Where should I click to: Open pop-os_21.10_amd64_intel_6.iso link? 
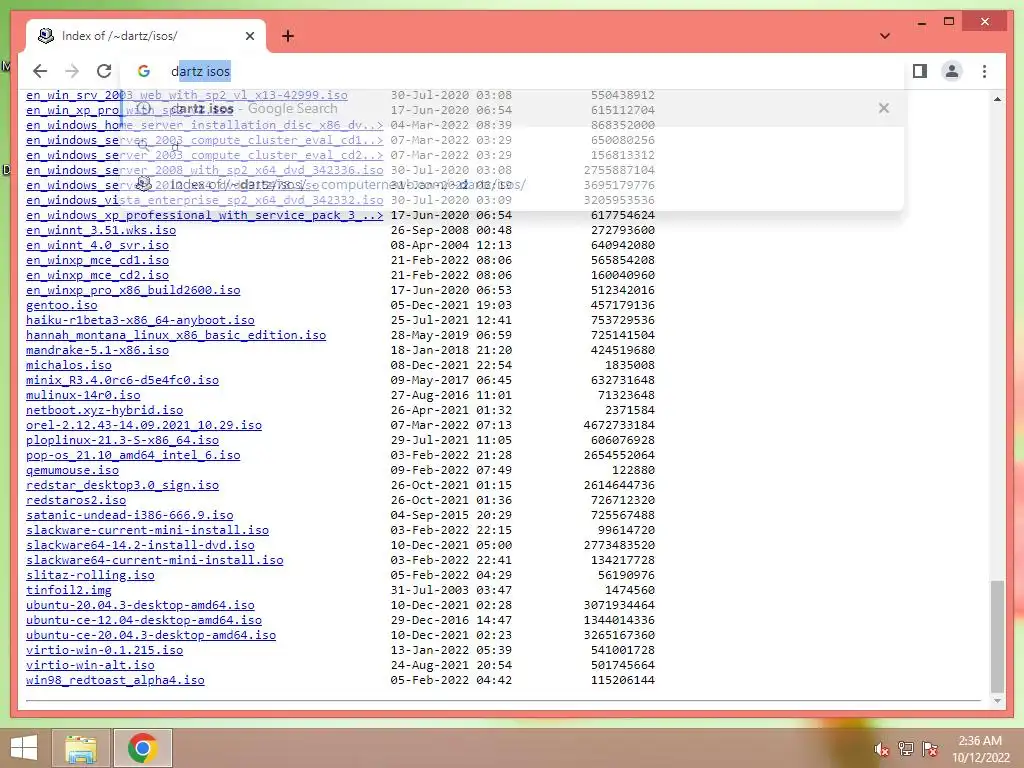(x=133, y=455)
